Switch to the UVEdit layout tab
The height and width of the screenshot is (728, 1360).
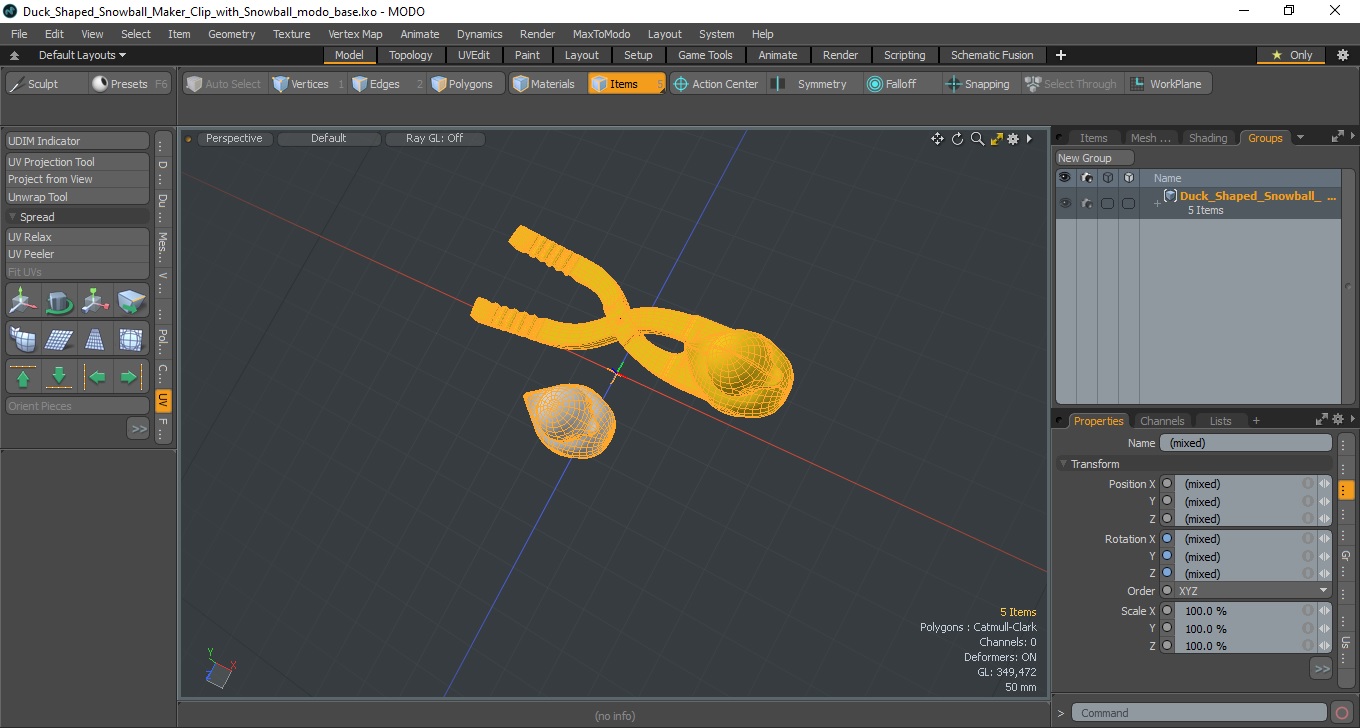474,55
